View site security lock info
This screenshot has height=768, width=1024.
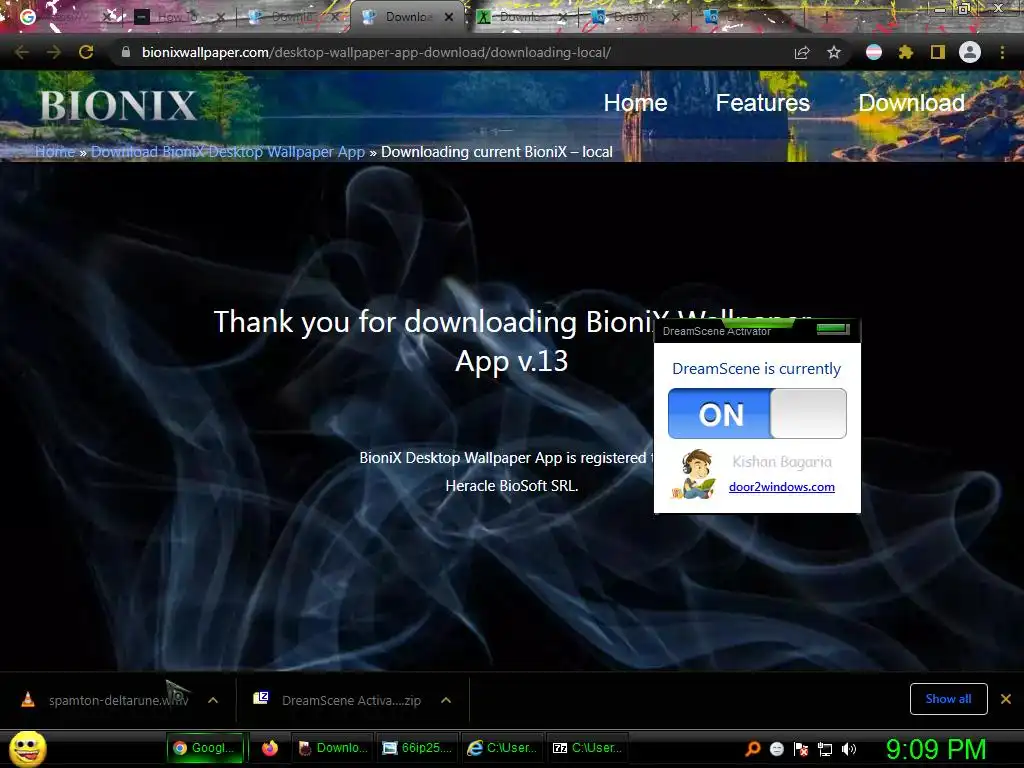pos(126,52)
